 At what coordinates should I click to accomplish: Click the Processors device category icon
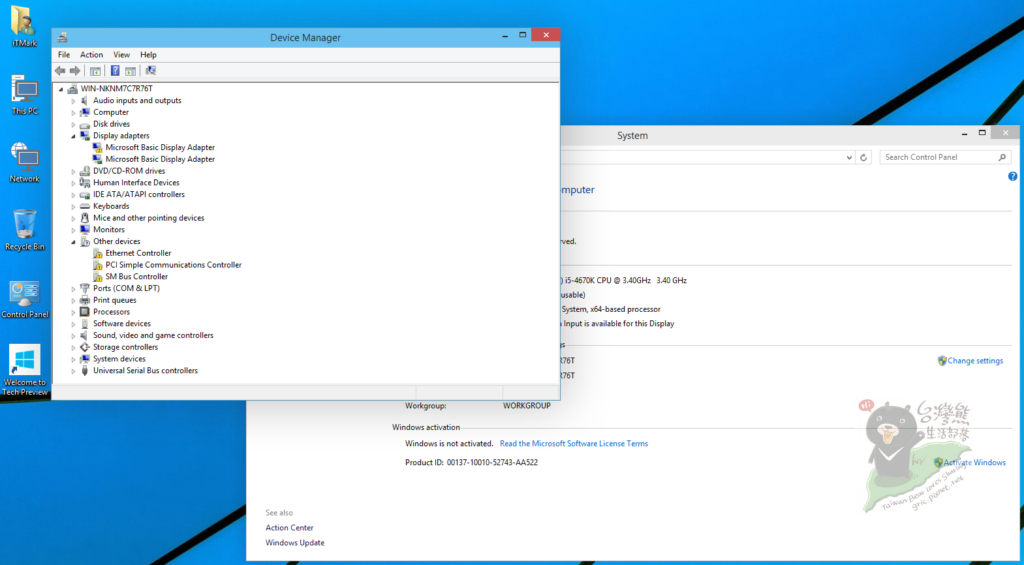85,312
